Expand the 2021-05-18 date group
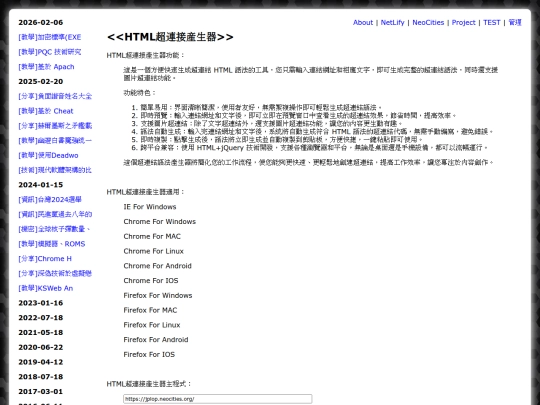Screen dimensions: 540x405 [41, 332]
